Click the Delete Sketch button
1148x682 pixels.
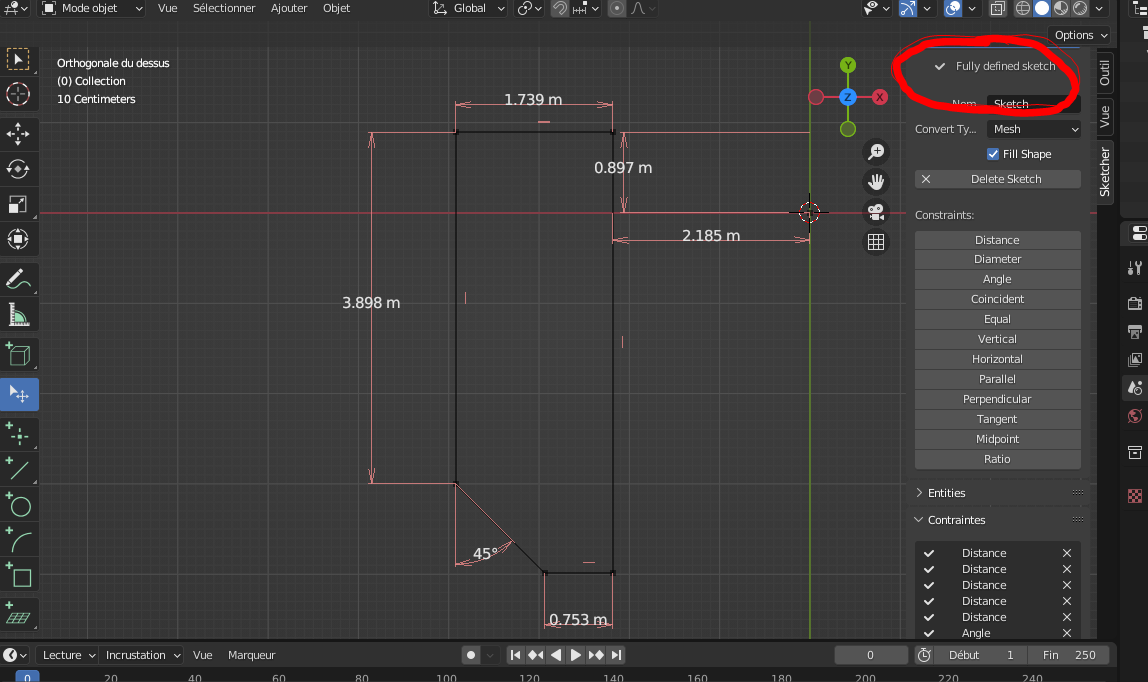tap(998, 179)
